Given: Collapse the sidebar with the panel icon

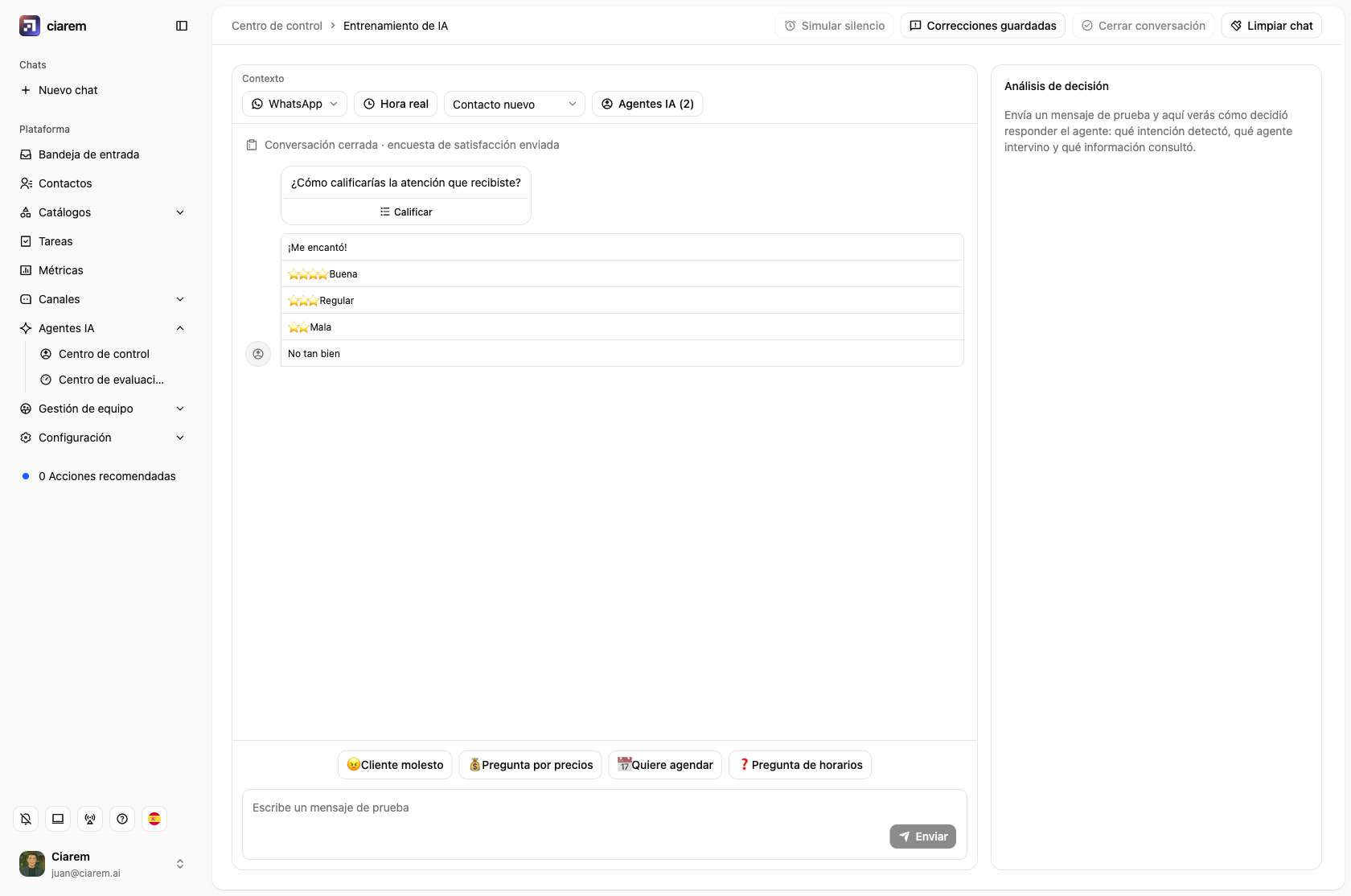Looking at the screenshot, I should coord(182,26).
